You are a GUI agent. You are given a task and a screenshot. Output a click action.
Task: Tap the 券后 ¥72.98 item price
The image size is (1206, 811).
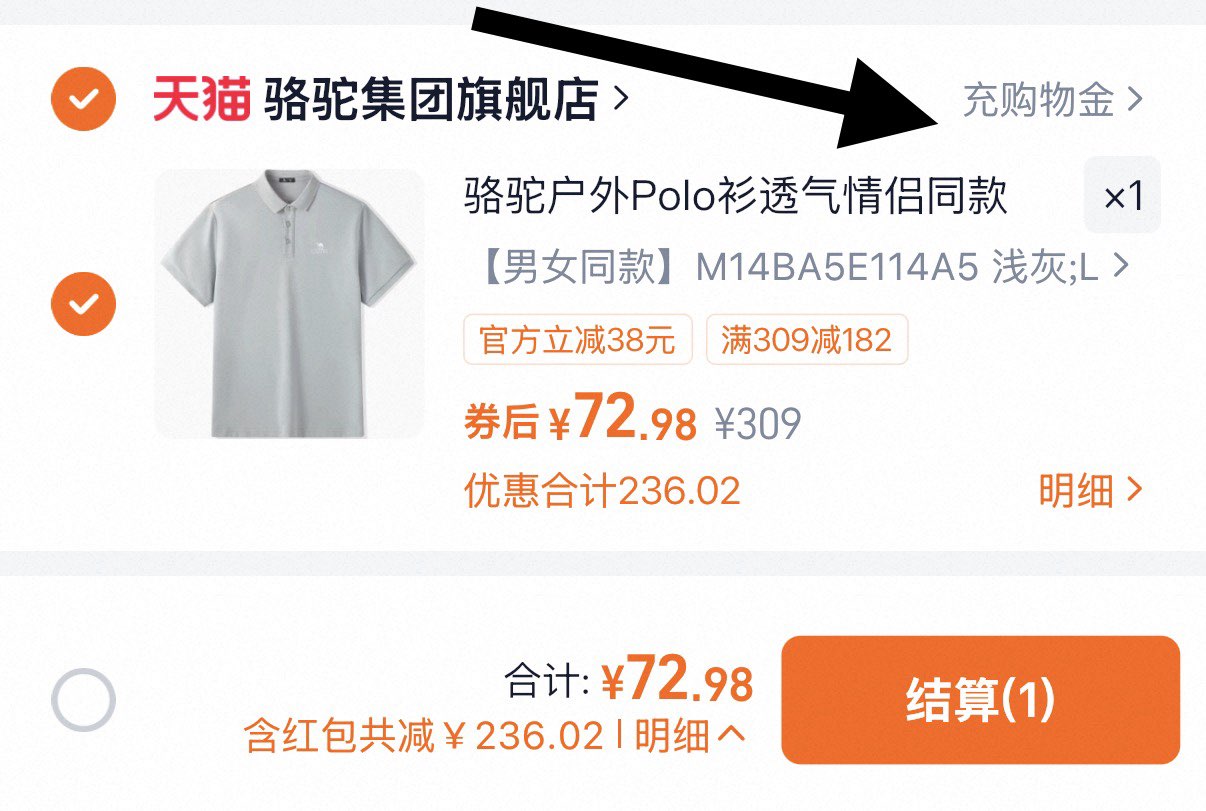(580, 422)
